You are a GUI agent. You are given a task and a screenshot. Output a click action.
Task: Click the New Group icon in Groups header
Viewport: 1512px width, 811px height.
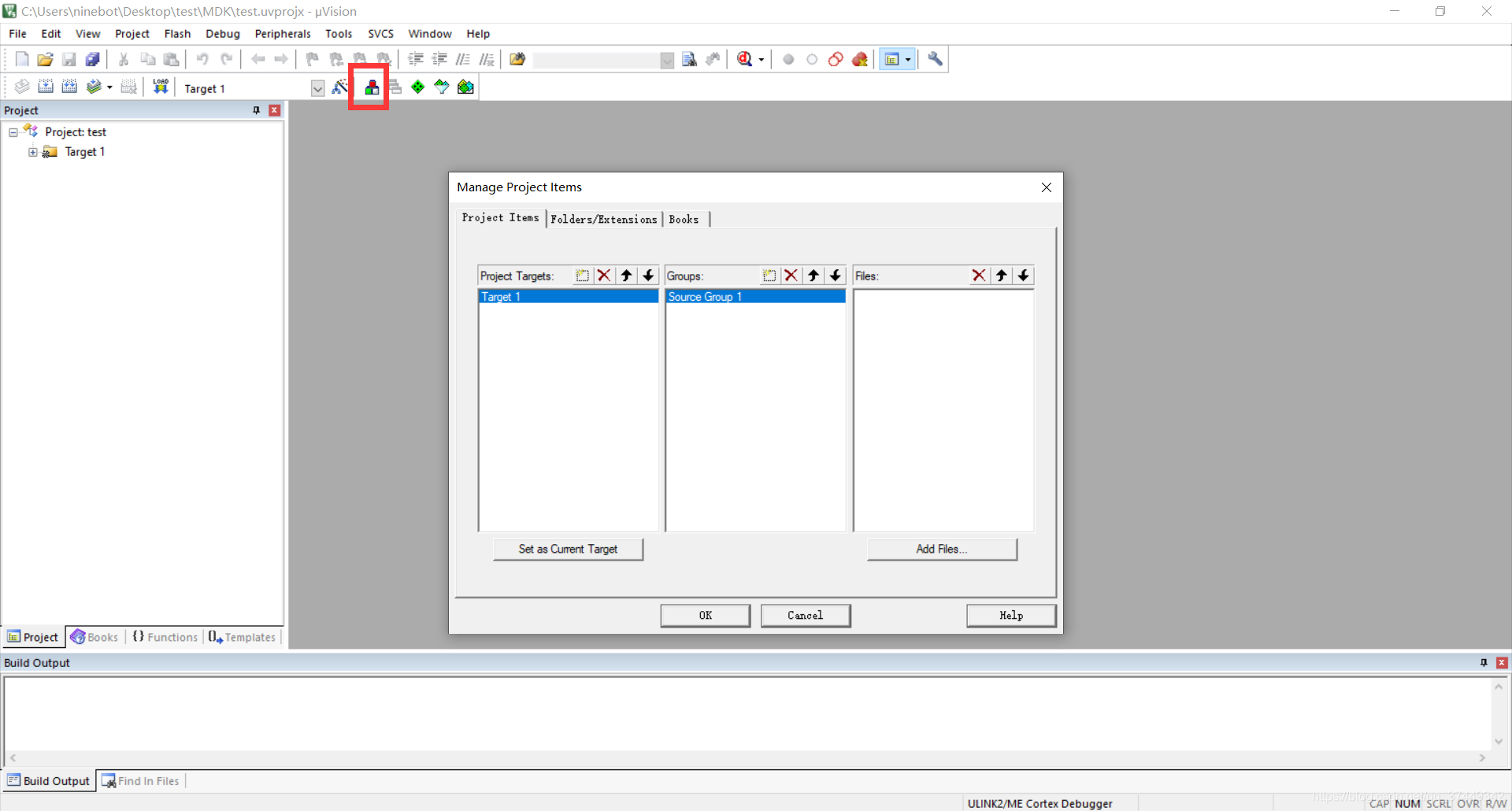[769, 276]
